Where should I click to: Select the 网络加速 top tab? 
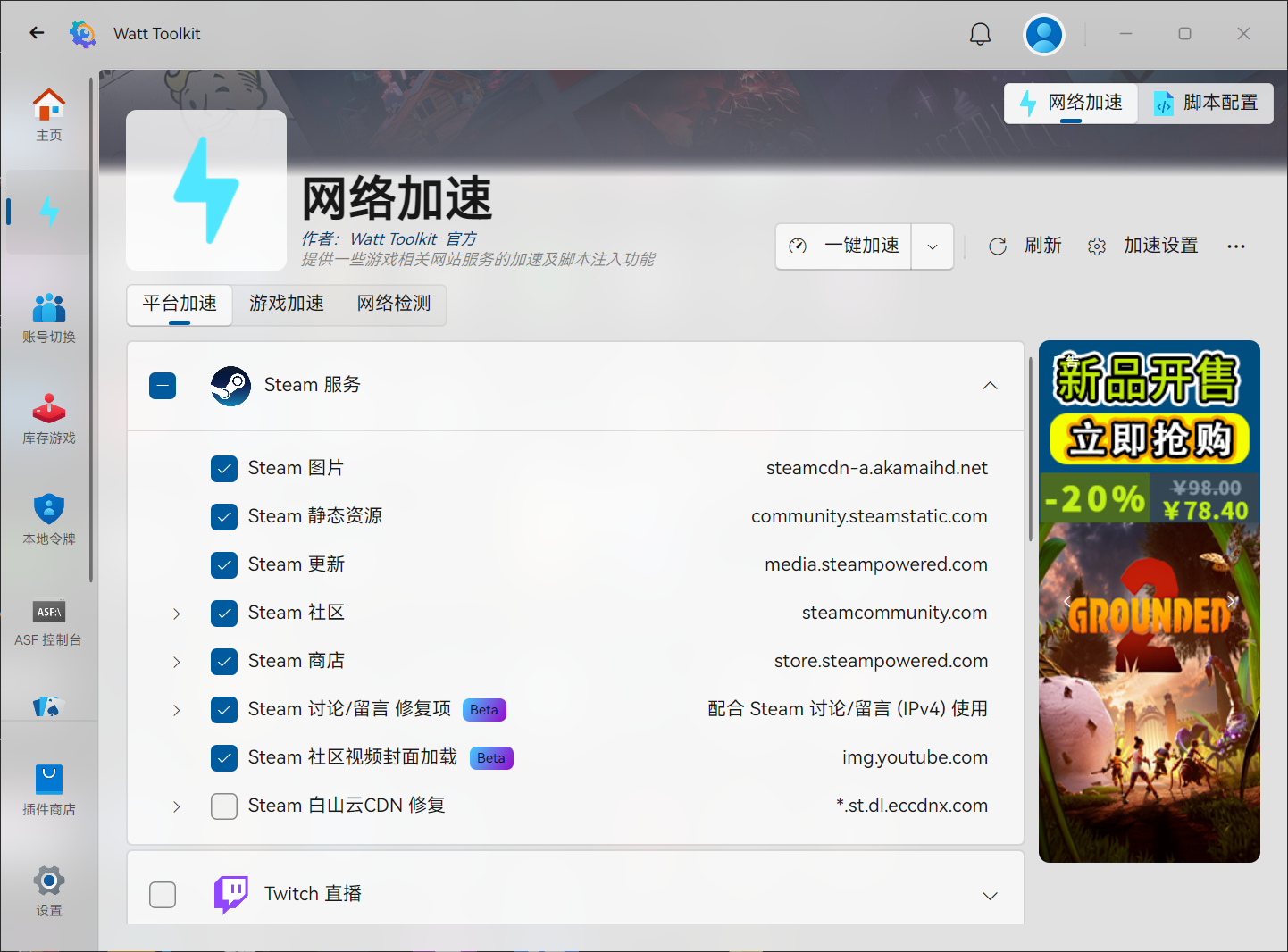point(1071,104)
